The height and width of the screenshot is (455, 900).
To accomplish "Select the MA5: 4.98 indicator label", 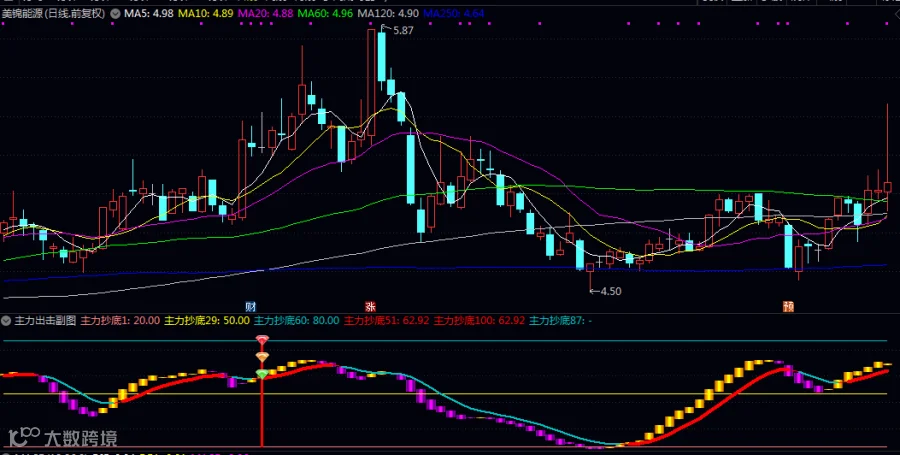I will pos(149,13).
